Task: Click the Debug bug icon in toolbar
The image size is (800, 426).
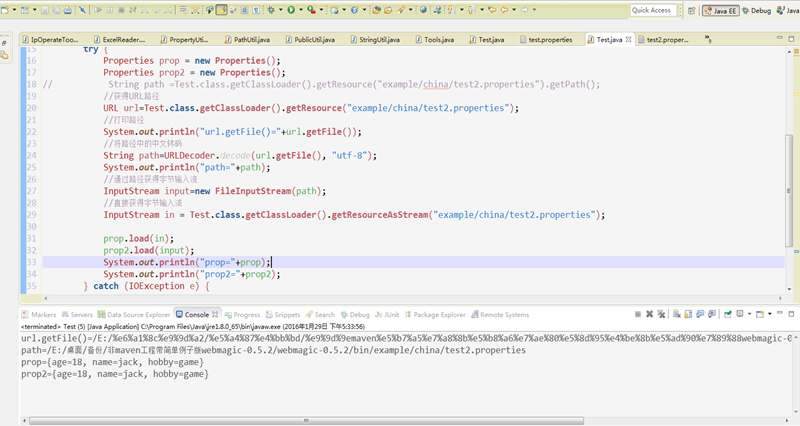Action: [271, 10]
